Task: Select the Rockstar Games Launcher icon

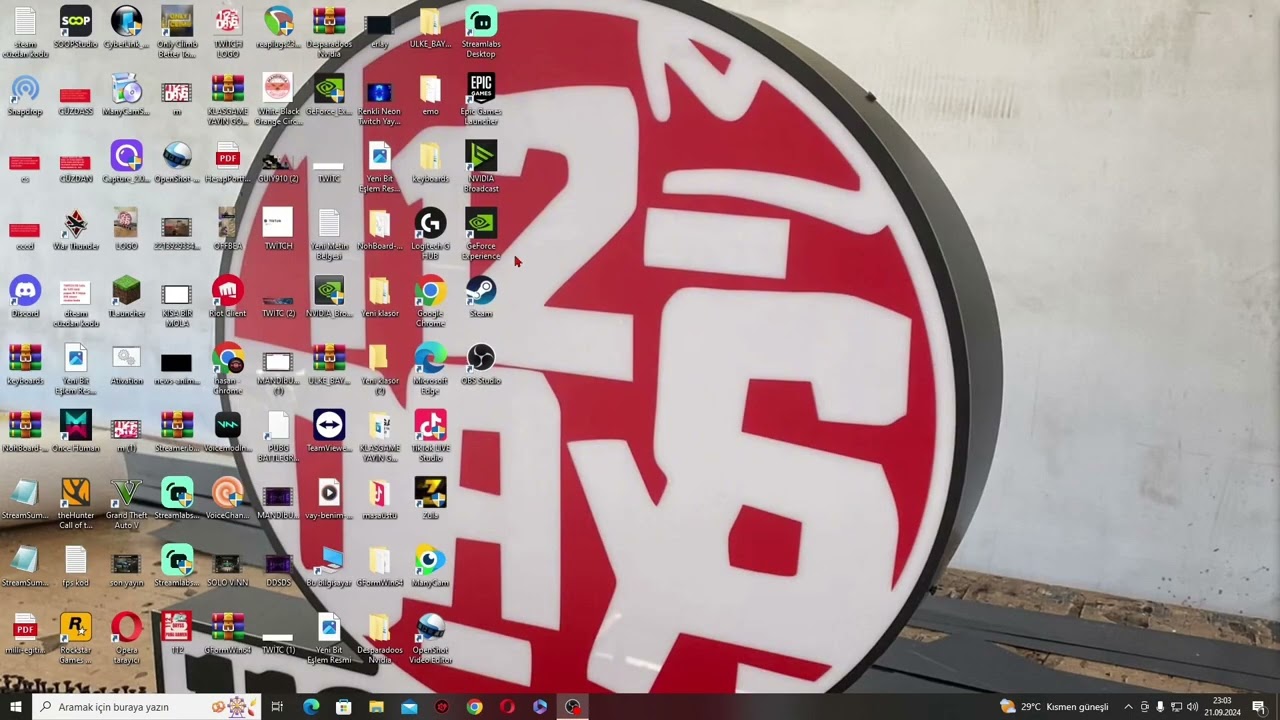Action: [76, 638]
